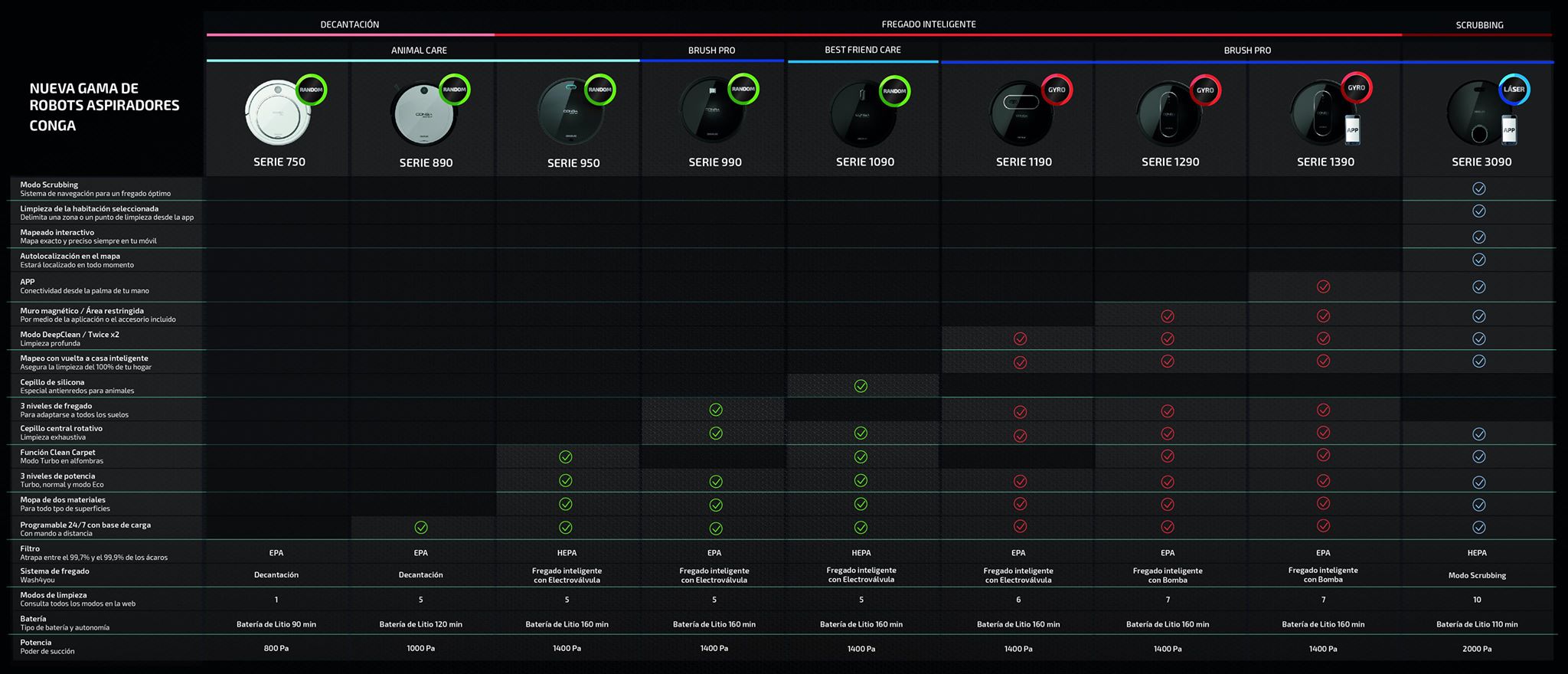Click the "SERIE 1090" label
The image size is (1568, 674).
click(865, 162)
